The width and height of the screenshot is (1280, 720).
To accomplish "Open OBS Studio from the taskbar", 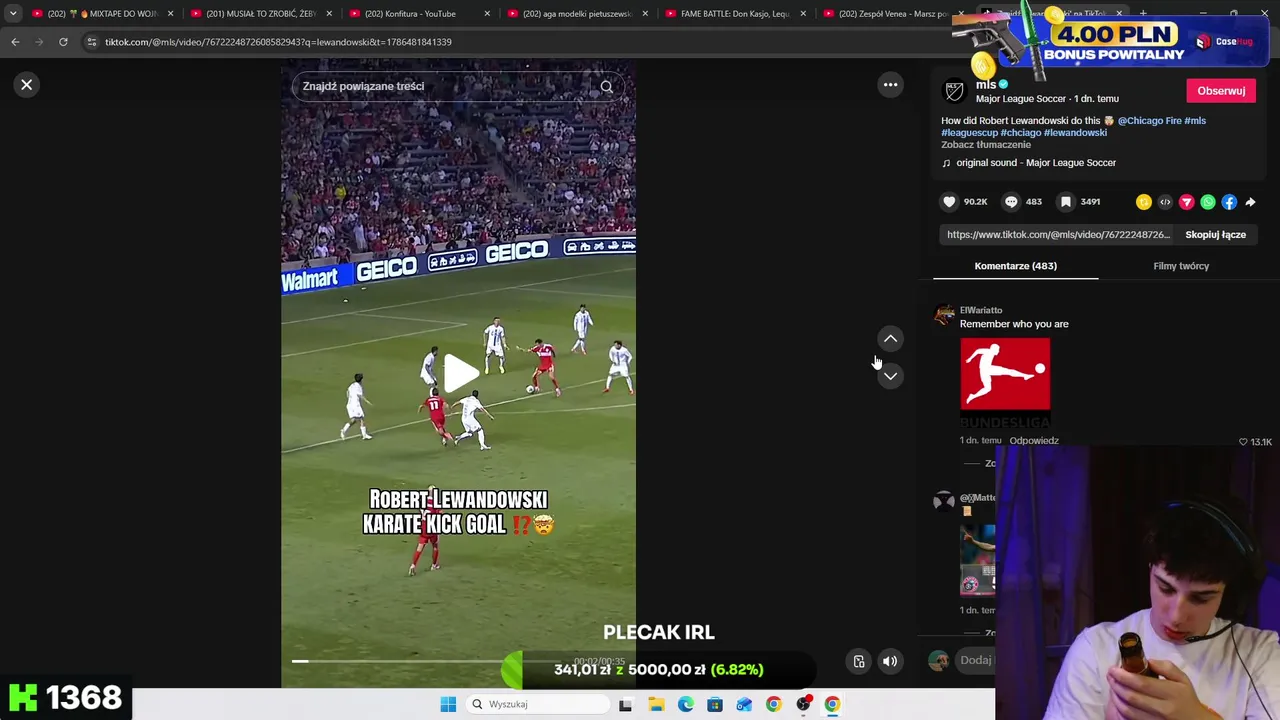I will pos(803,704).
